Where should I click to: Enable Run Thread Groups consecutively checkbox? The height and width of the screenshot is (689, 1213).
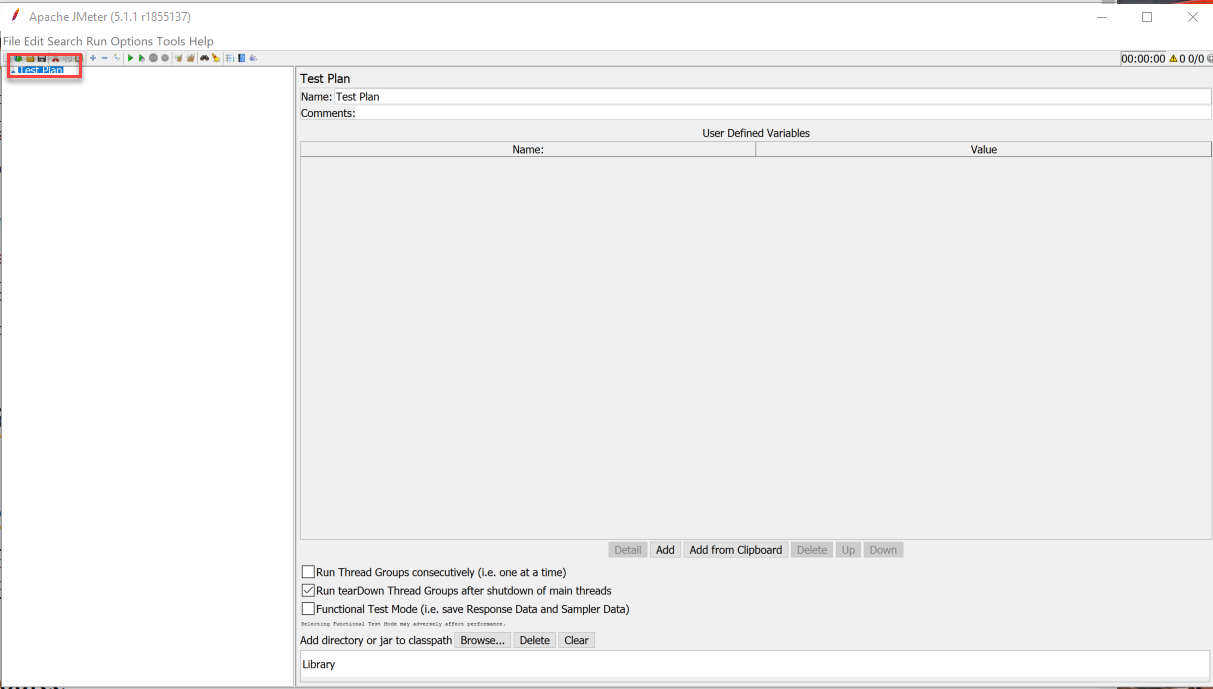click(308, 572)
